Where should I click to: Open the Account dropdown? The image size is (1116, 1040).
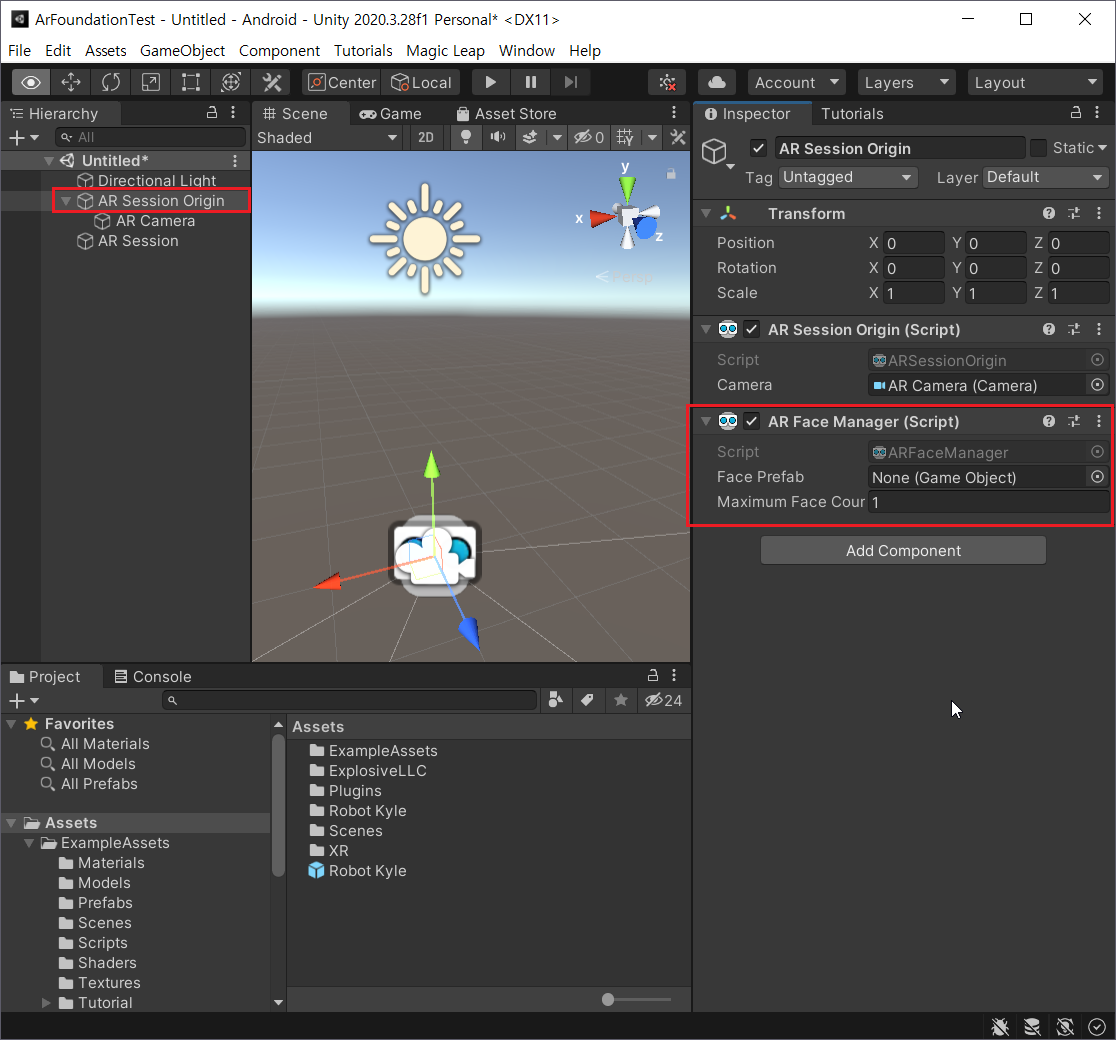(x=796, y=83)
